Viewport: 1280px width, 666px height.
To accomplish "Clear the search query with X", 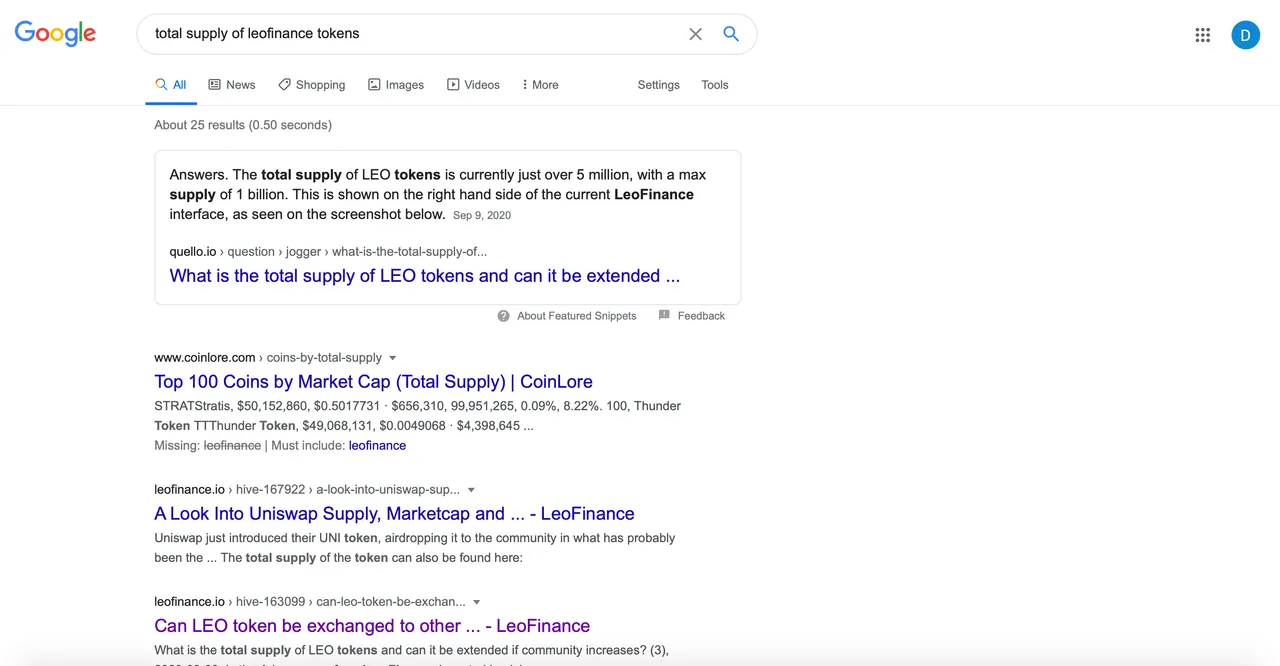I will 695,34.
